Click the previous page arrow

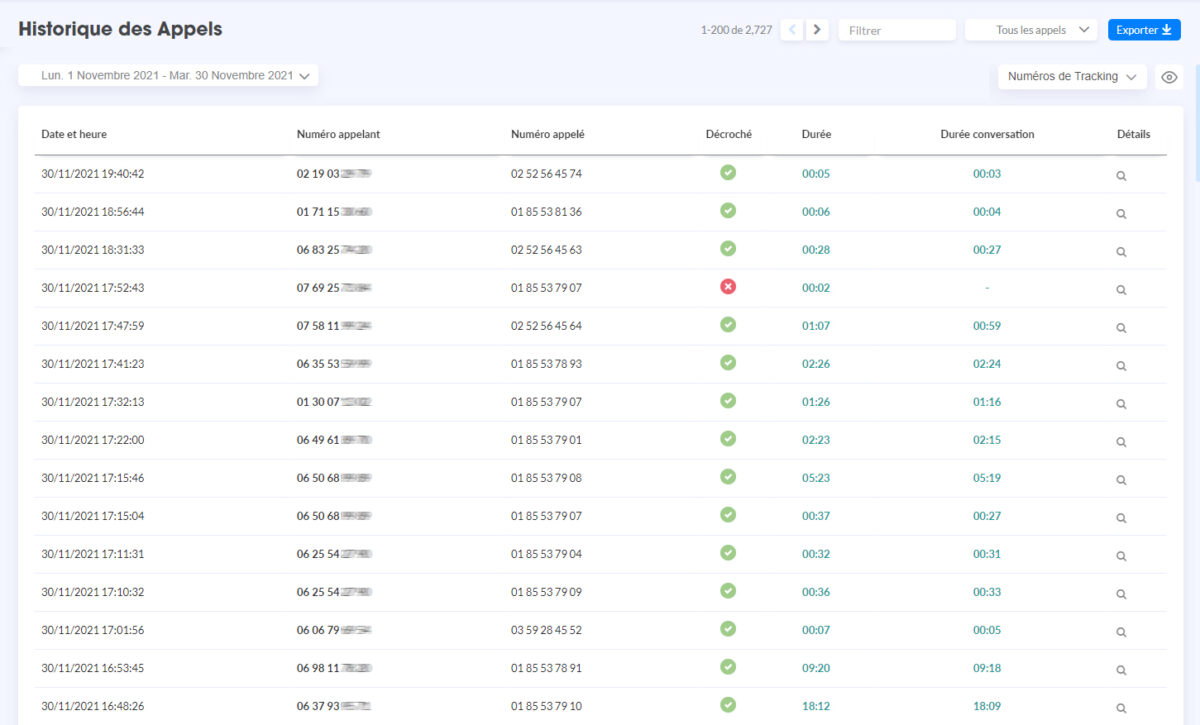[x=791, y=30]
